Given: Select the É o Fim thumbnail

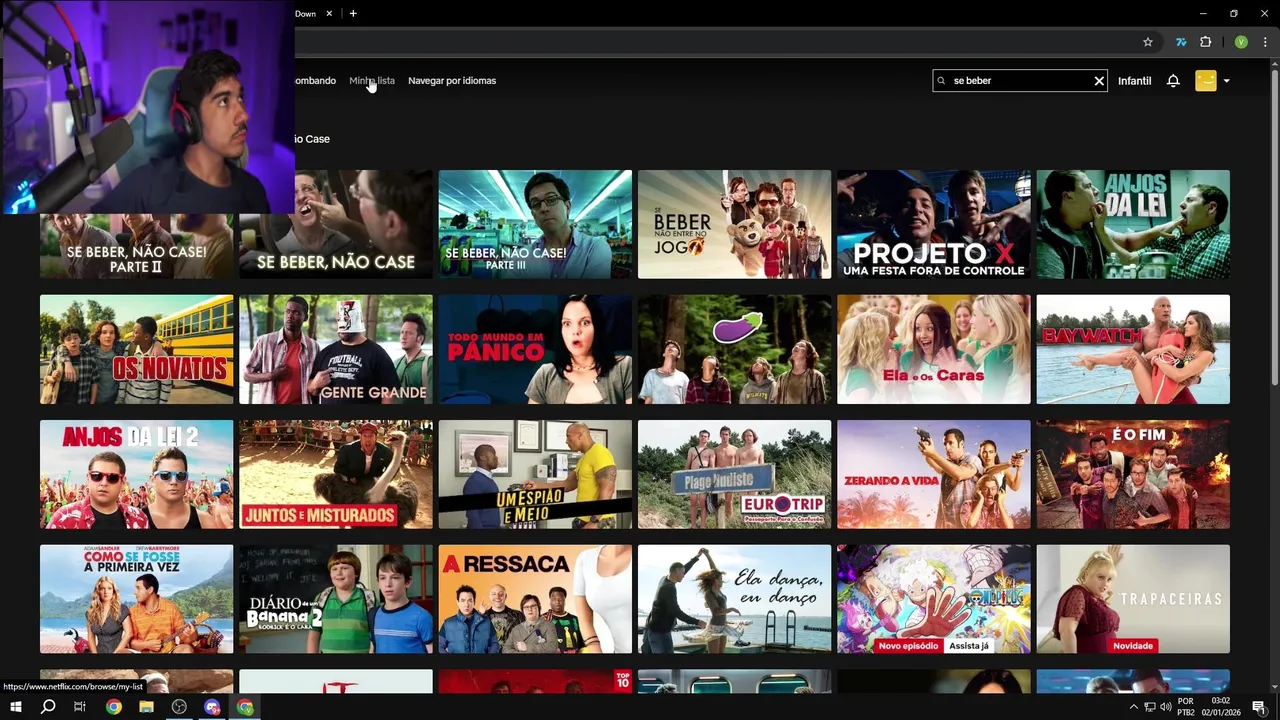Looking at the screenshot, I should click(x=1133, y=474).
